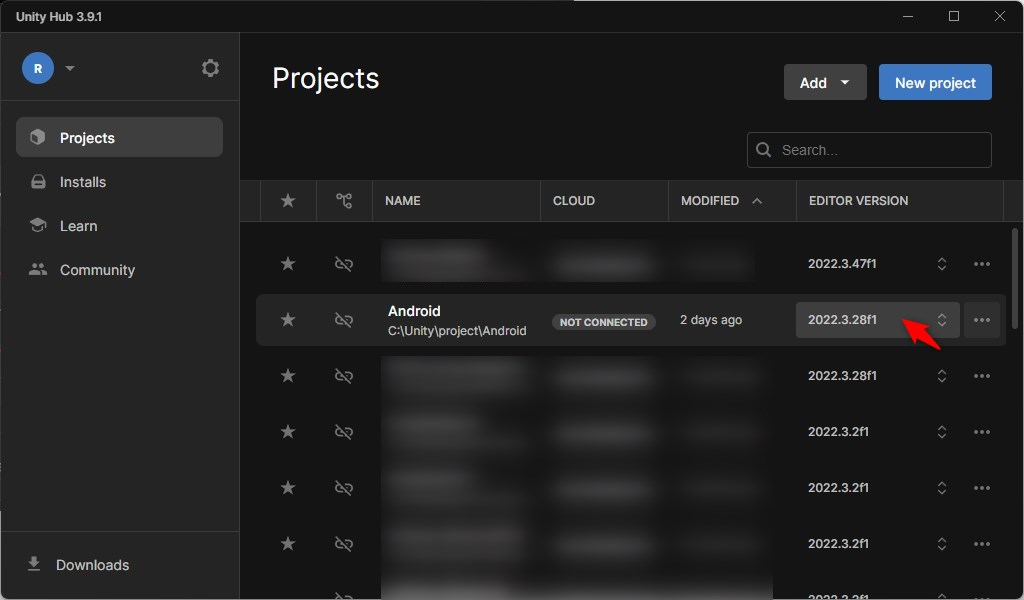Change editor version 2022.3.28f1 for Android

[x=877, y=320]
